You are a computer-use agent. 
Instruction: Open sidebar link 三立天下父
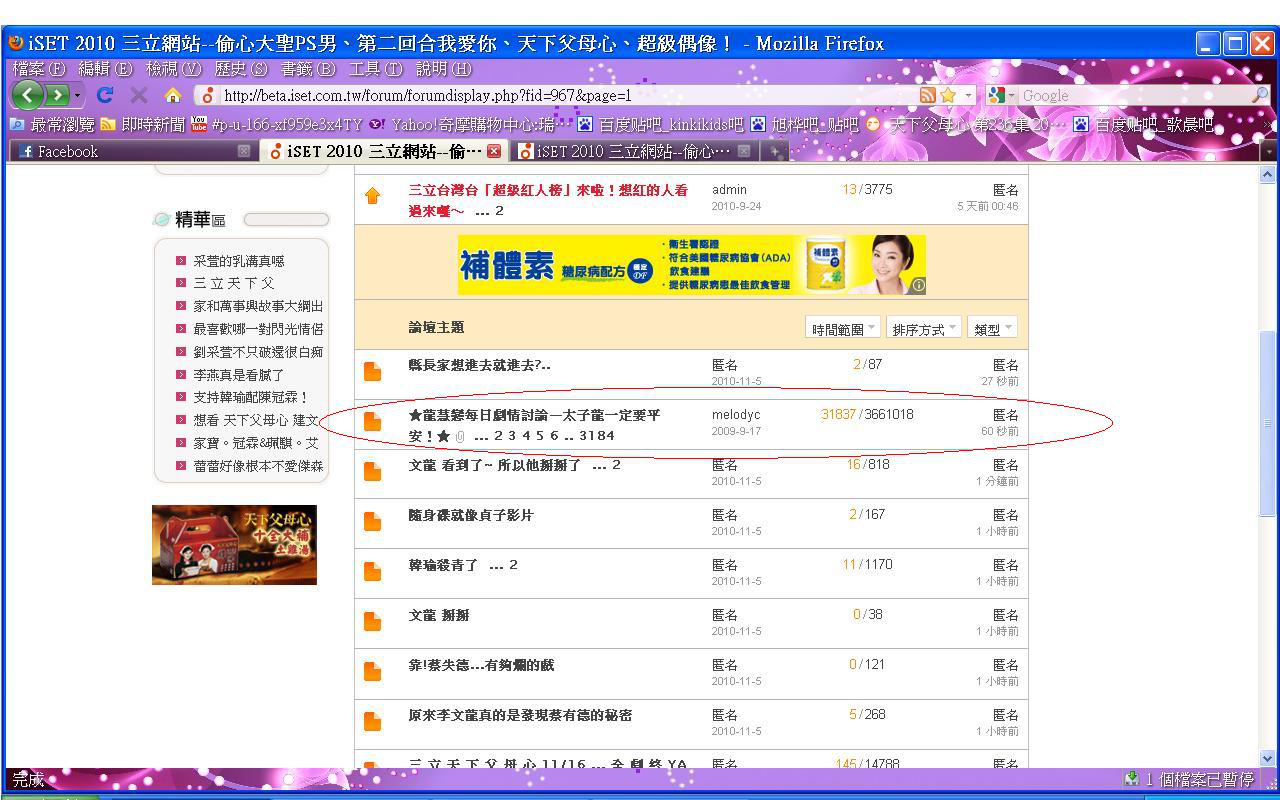click(234, 283)
